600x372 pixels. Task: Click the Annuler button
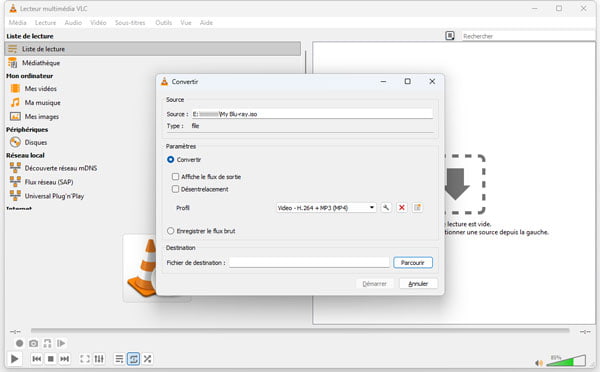[x=418, y=284]
